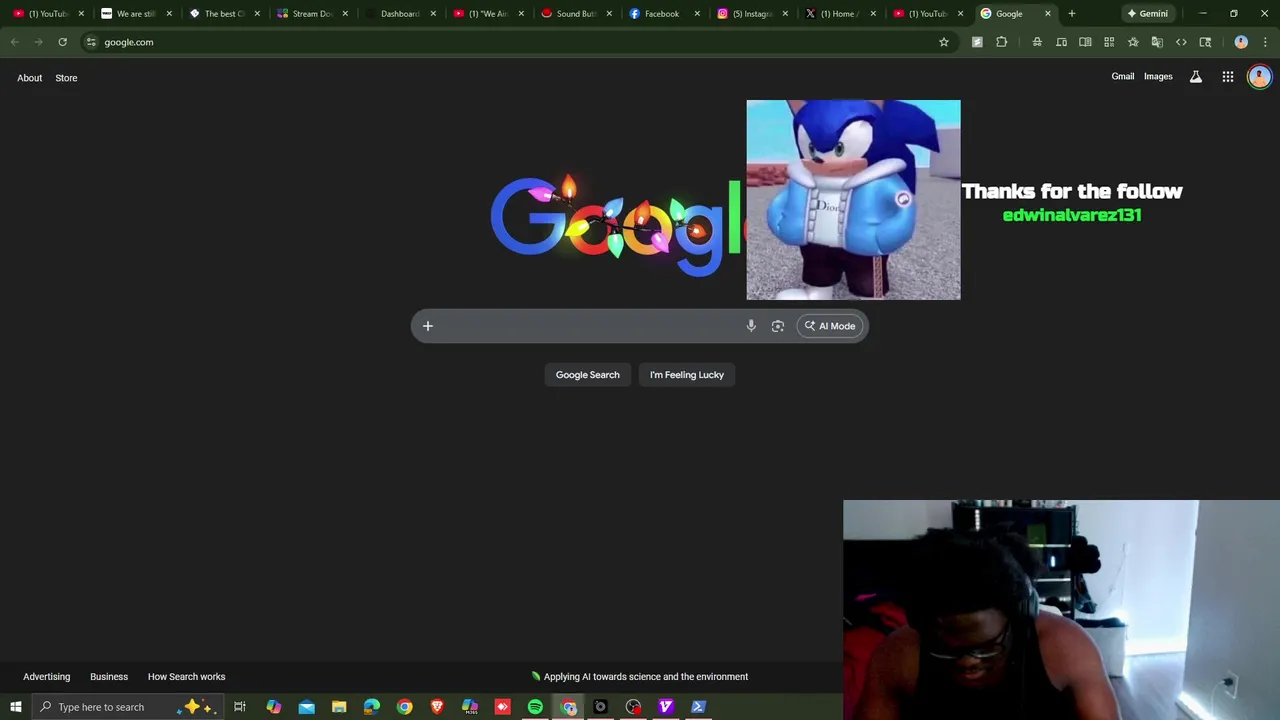Click the code brackets extension icon
The width and height of the screenshot is (1280, 720).
tap(1181, 42)
